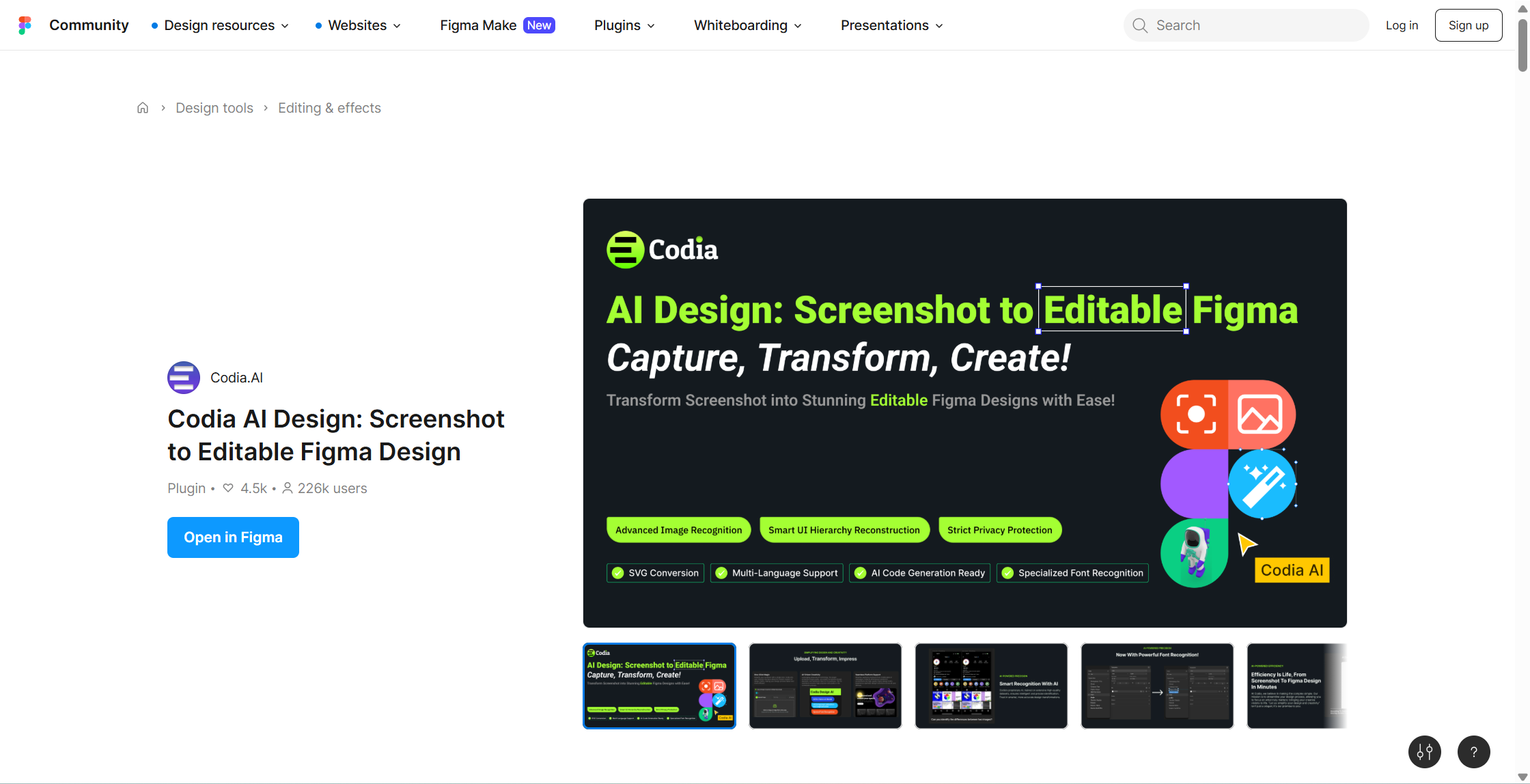Open the settings sliders round button
Image resolution: width=1530 pixels, height=784 pixels.
[x=1424, y=752]
